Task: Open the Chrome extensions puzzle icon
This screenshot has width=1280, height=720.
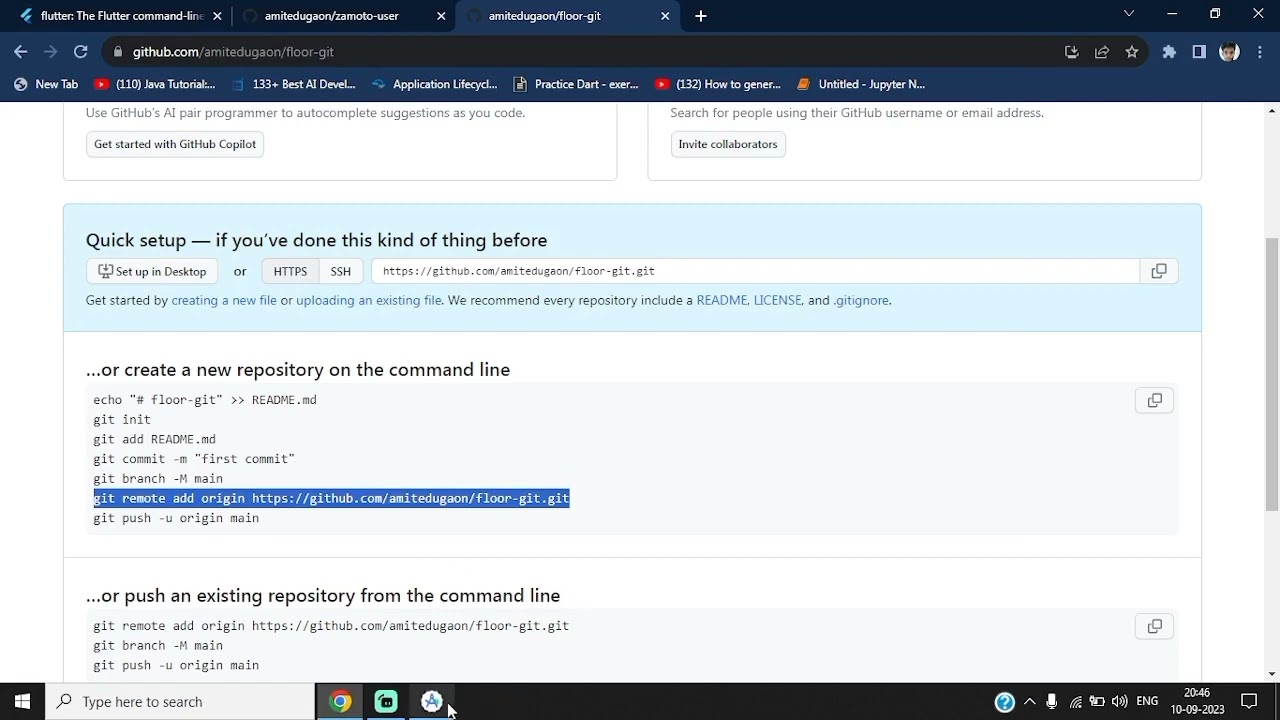Action: coord(1169,52)
